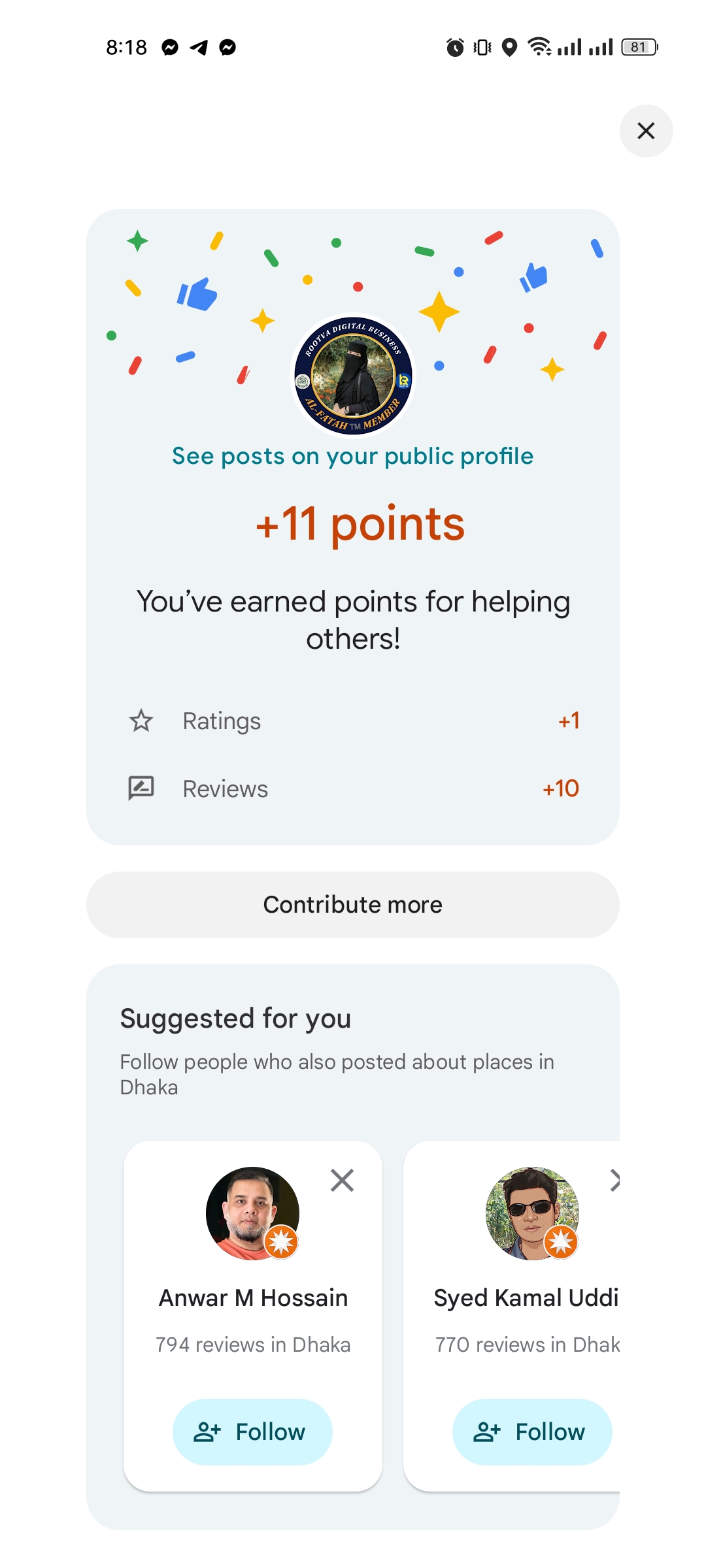This screenshot has width=706, height=1568.
Task: Dismiss Syed Kamal Uddin suggestion card
Action: click(x=614, y=1181)
